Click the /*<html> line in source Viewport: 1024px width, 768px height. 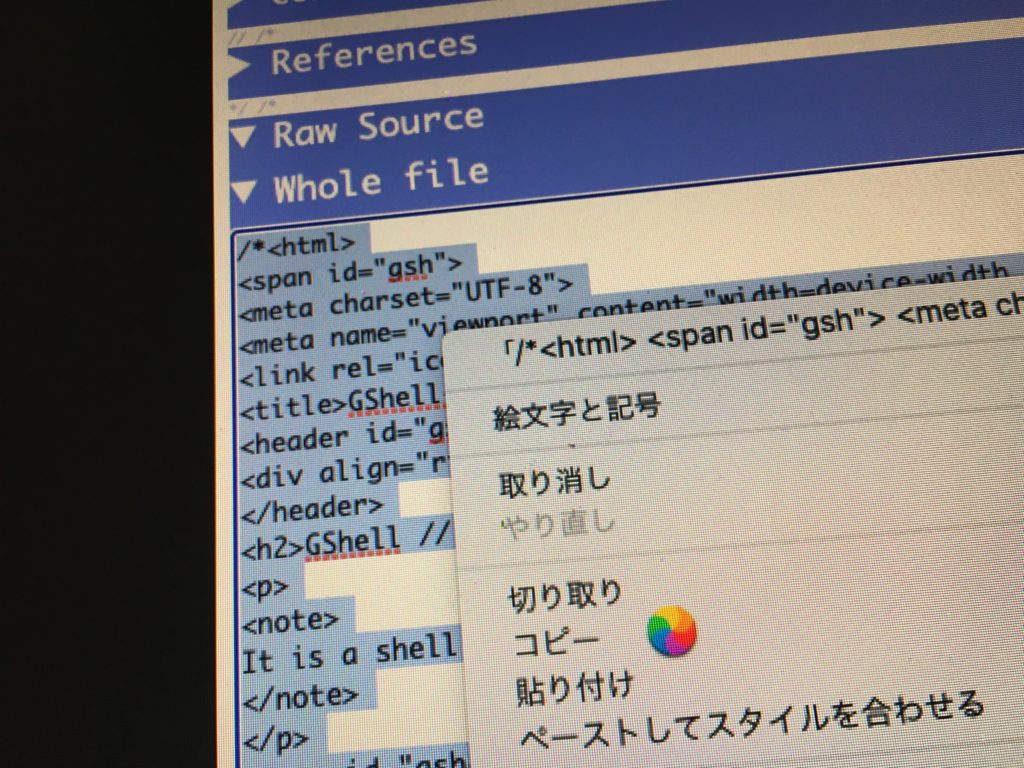pos(297,245)
